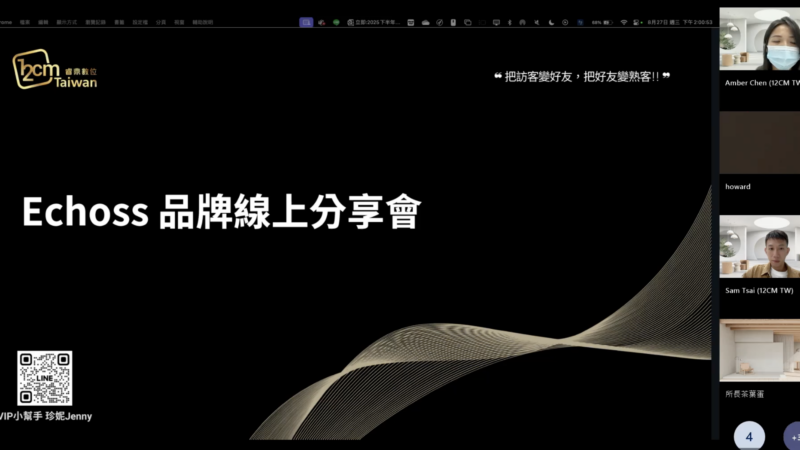Open the 設定檔 menu
800x450 pixels.
point(140,22)
